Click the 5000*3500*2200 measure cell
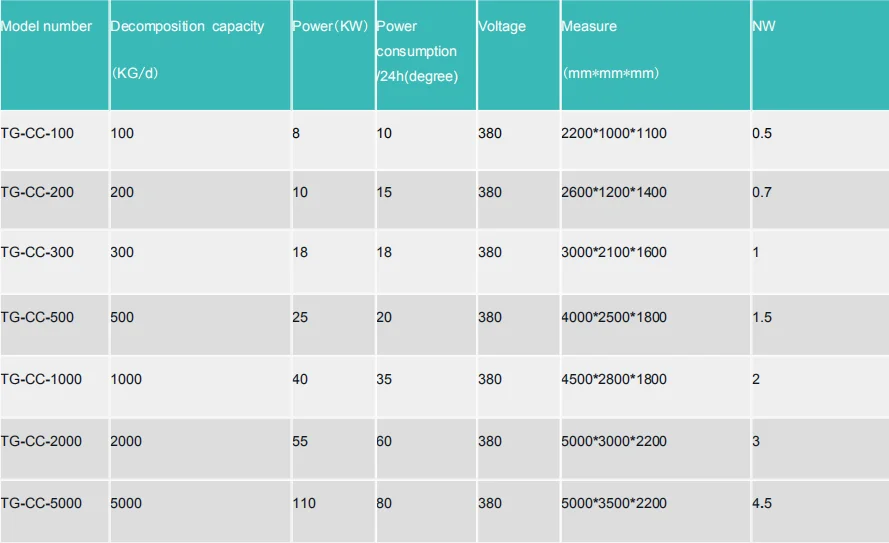Screen dimensions: 889x543 (614, 503)
